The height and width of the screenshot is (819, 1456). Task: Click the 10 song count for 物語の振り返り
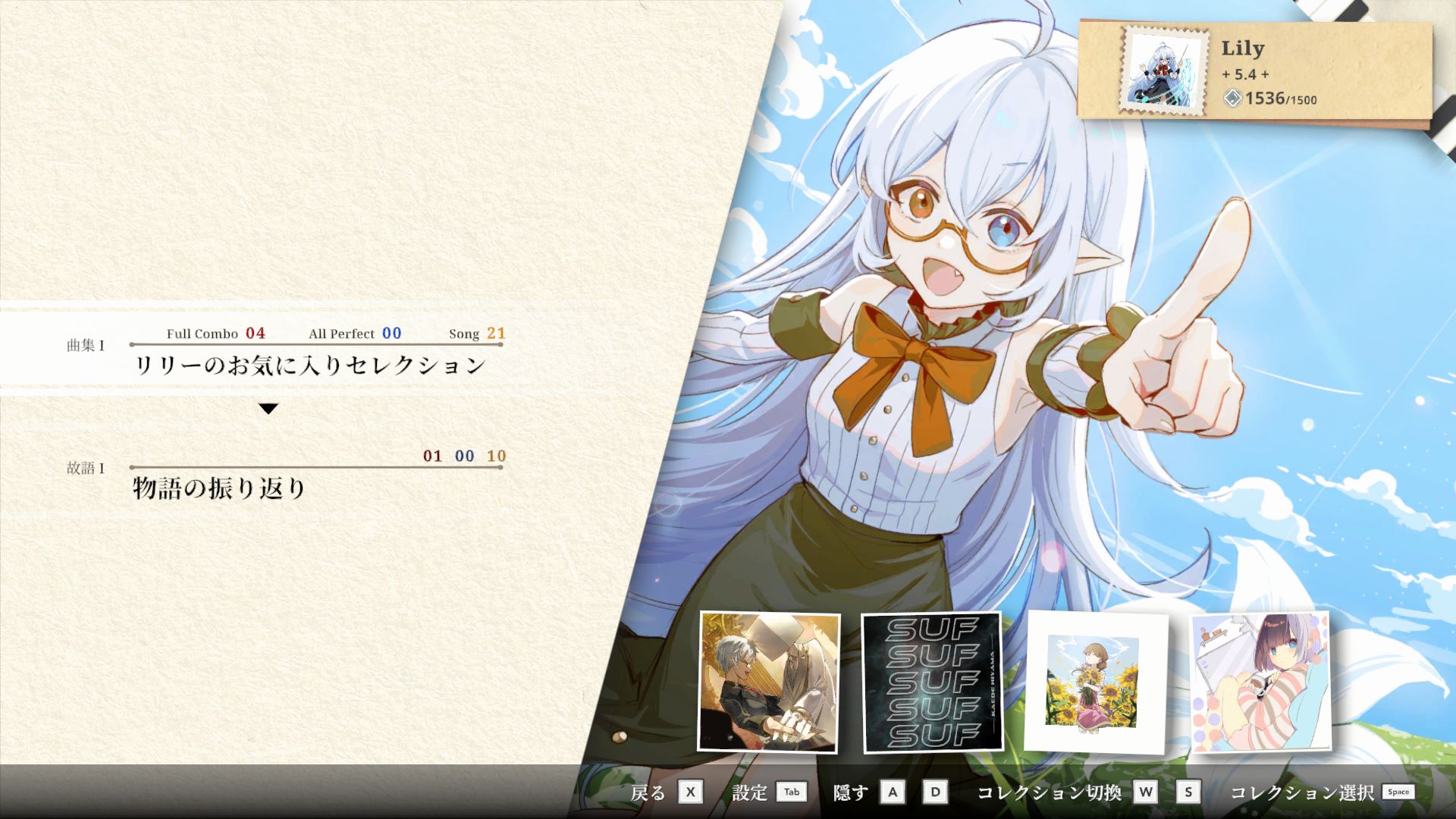click(x=496, y=456)
